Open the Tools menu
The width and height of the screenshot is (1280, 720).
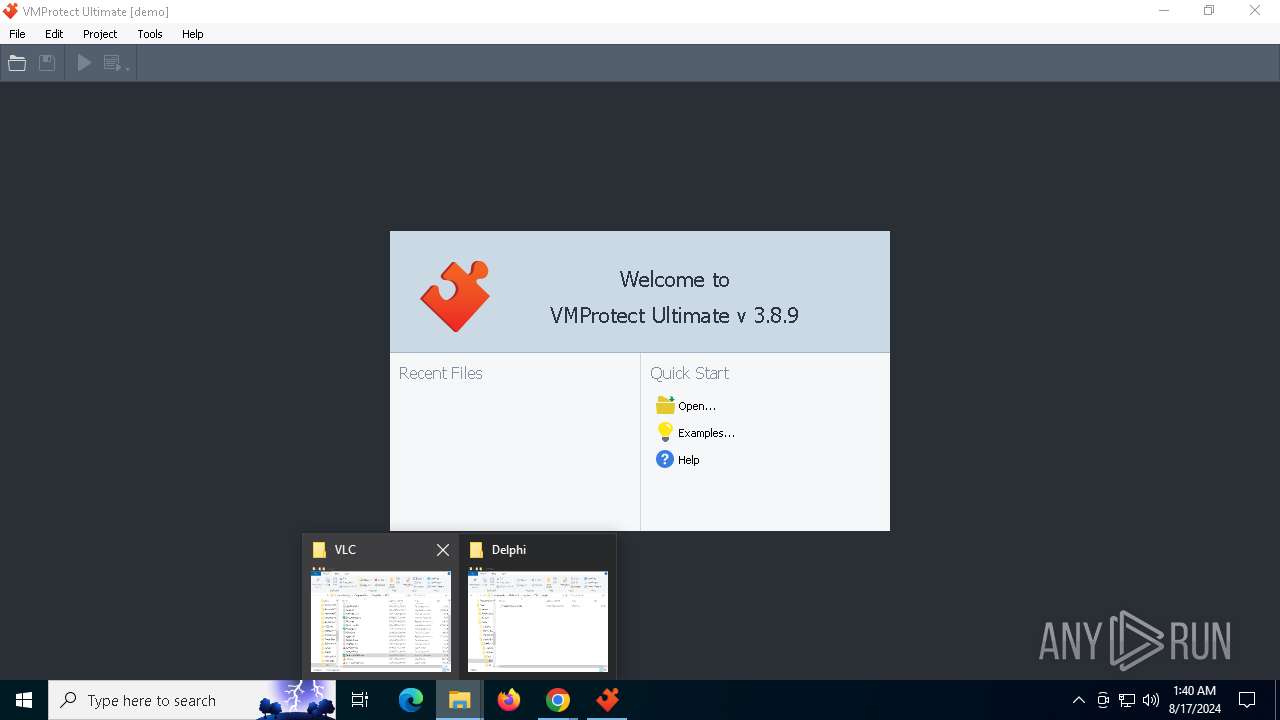[150, 34]
